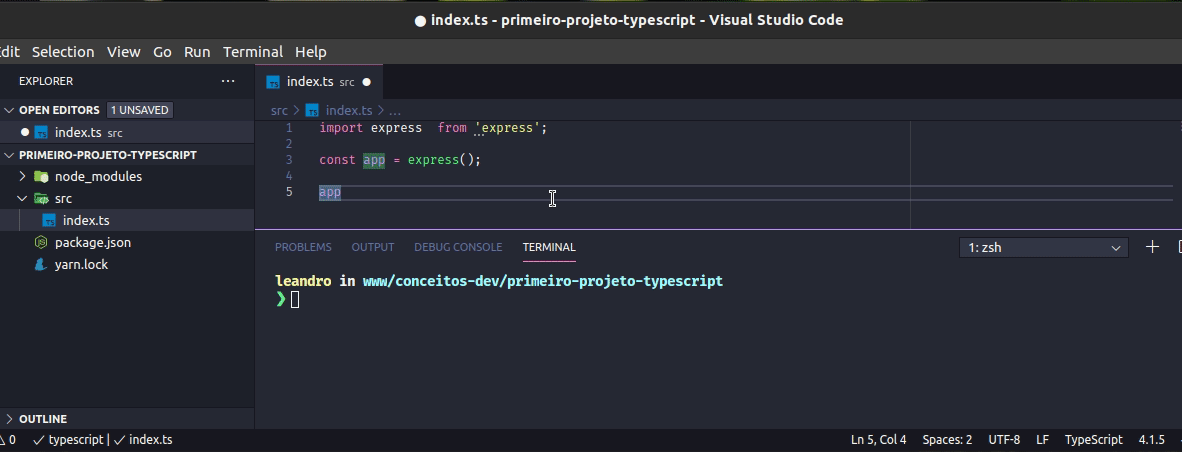Click the typescript check status item
Screen dimensions: 1182x452
[x=69, y=440]
